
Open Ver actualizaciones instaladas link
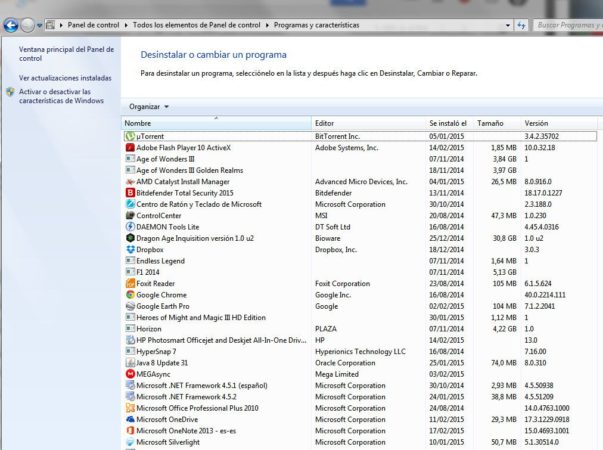(x=65, y=78)
